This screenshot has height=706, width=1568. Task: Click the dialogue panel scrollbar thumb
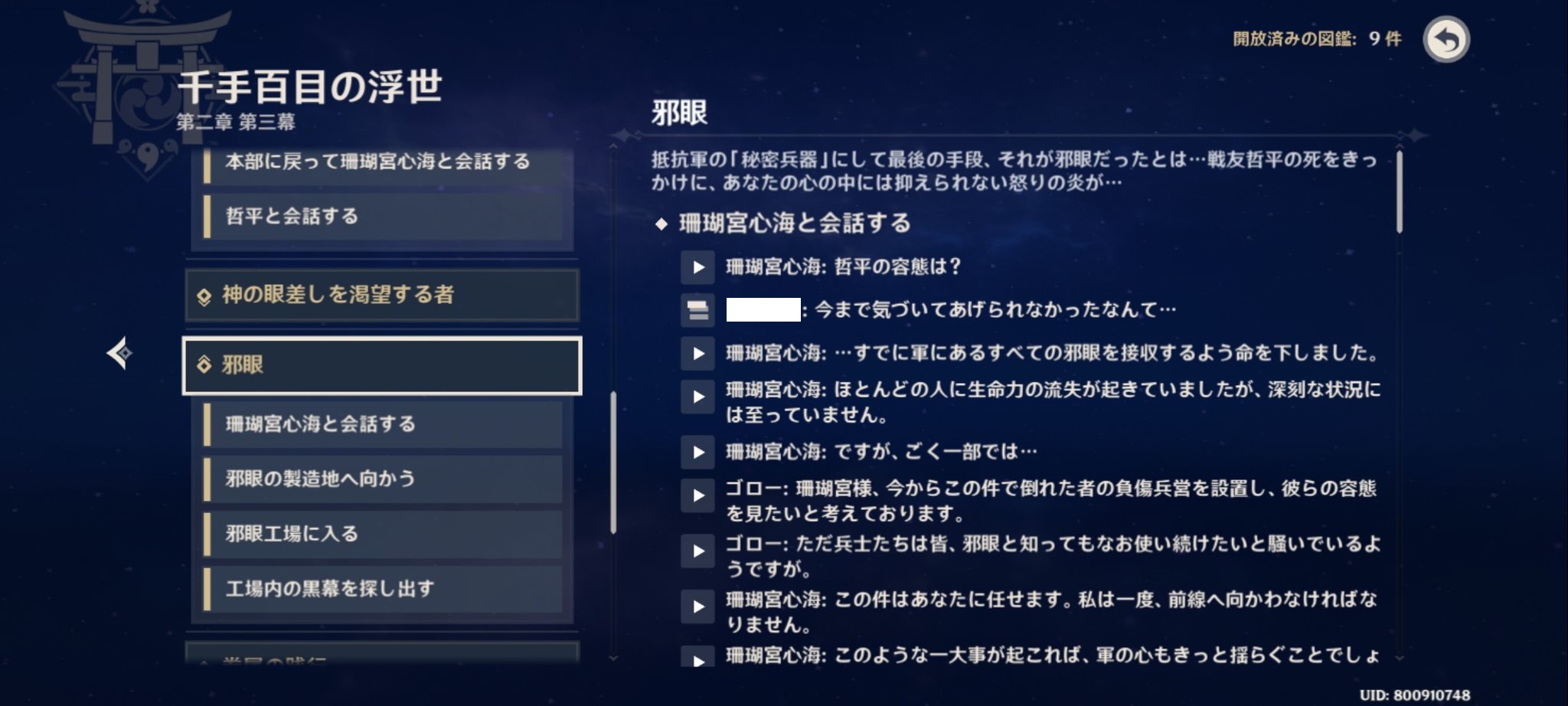[x=1400, y=191]
